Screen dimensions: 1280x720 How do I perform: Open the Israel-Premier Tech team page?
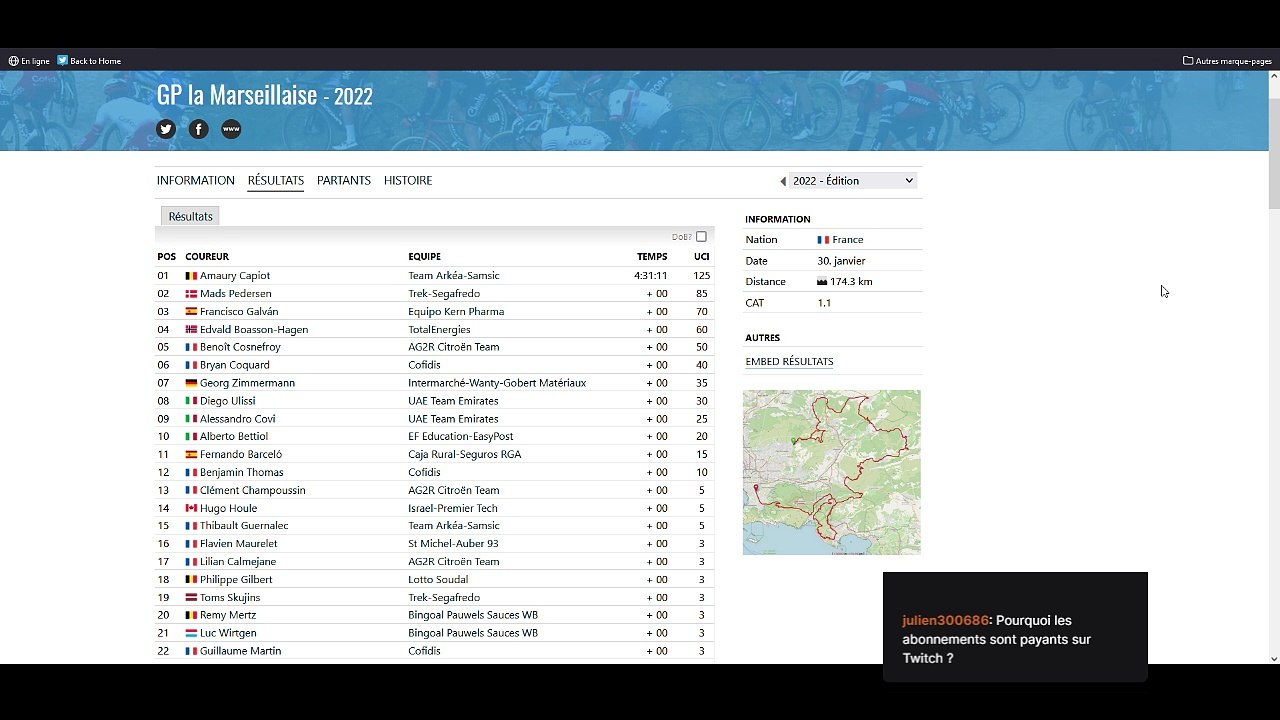click(453, 508)
